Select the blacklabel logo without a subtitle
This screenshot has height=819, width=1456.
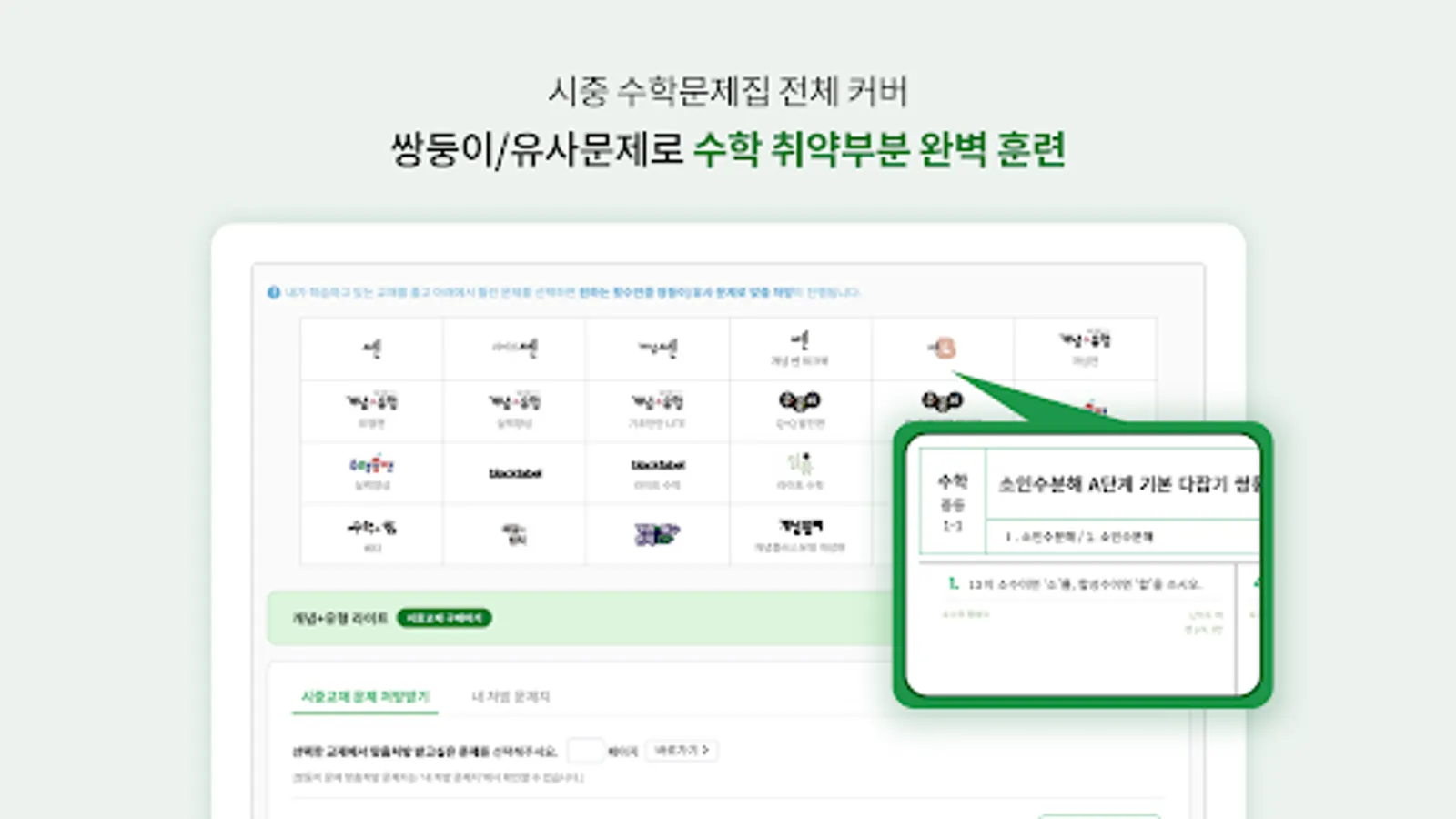click(515, 473)
